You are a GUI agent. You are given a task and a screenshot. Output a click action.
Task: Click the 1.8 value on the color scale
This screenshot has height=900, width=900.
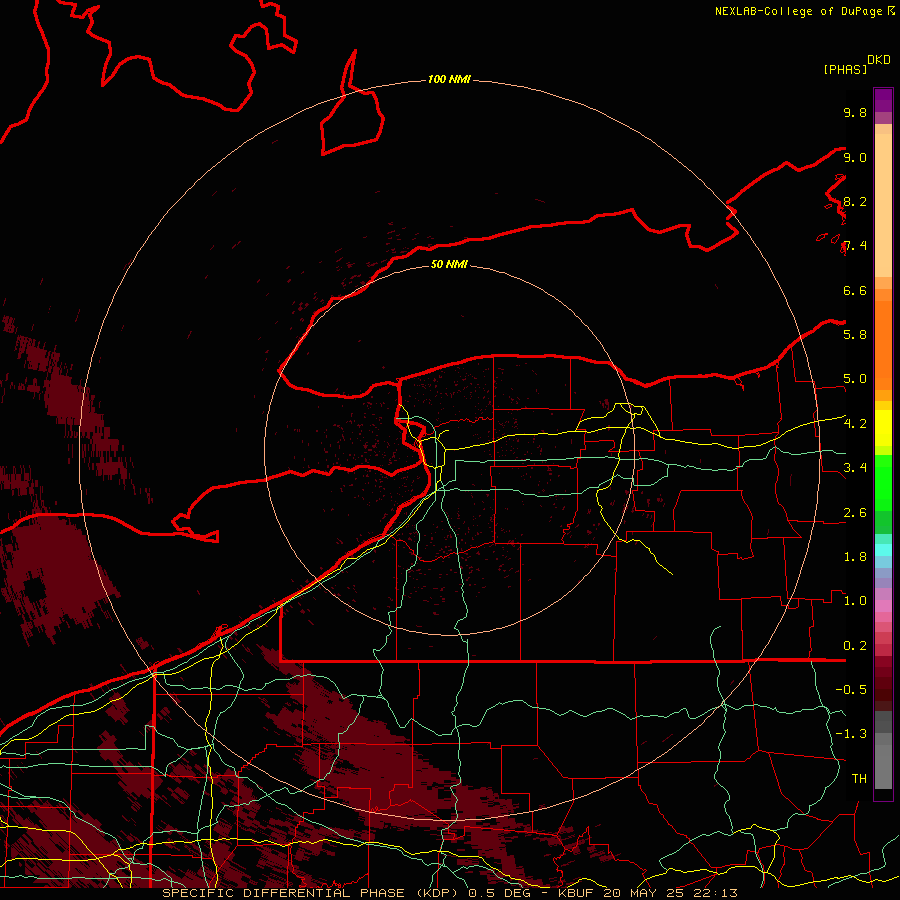click(x=855, y=557)
